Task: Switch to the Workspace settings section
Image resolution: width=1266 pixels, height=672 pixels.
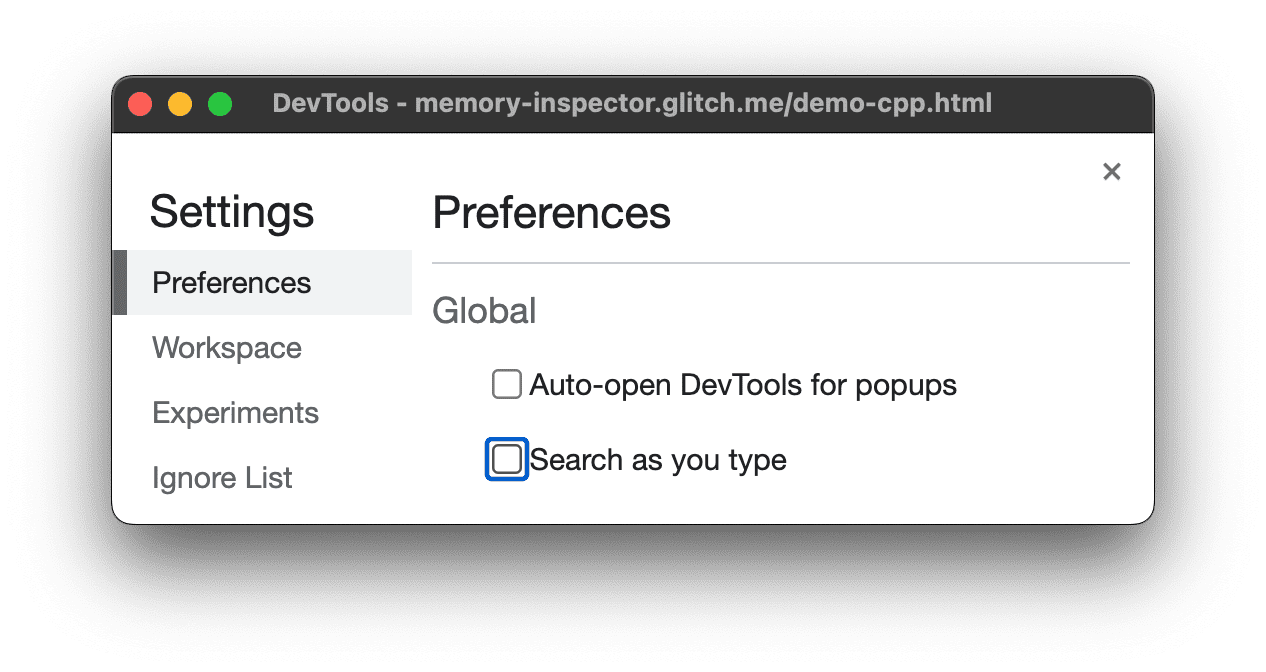Action: click(226, 347)
